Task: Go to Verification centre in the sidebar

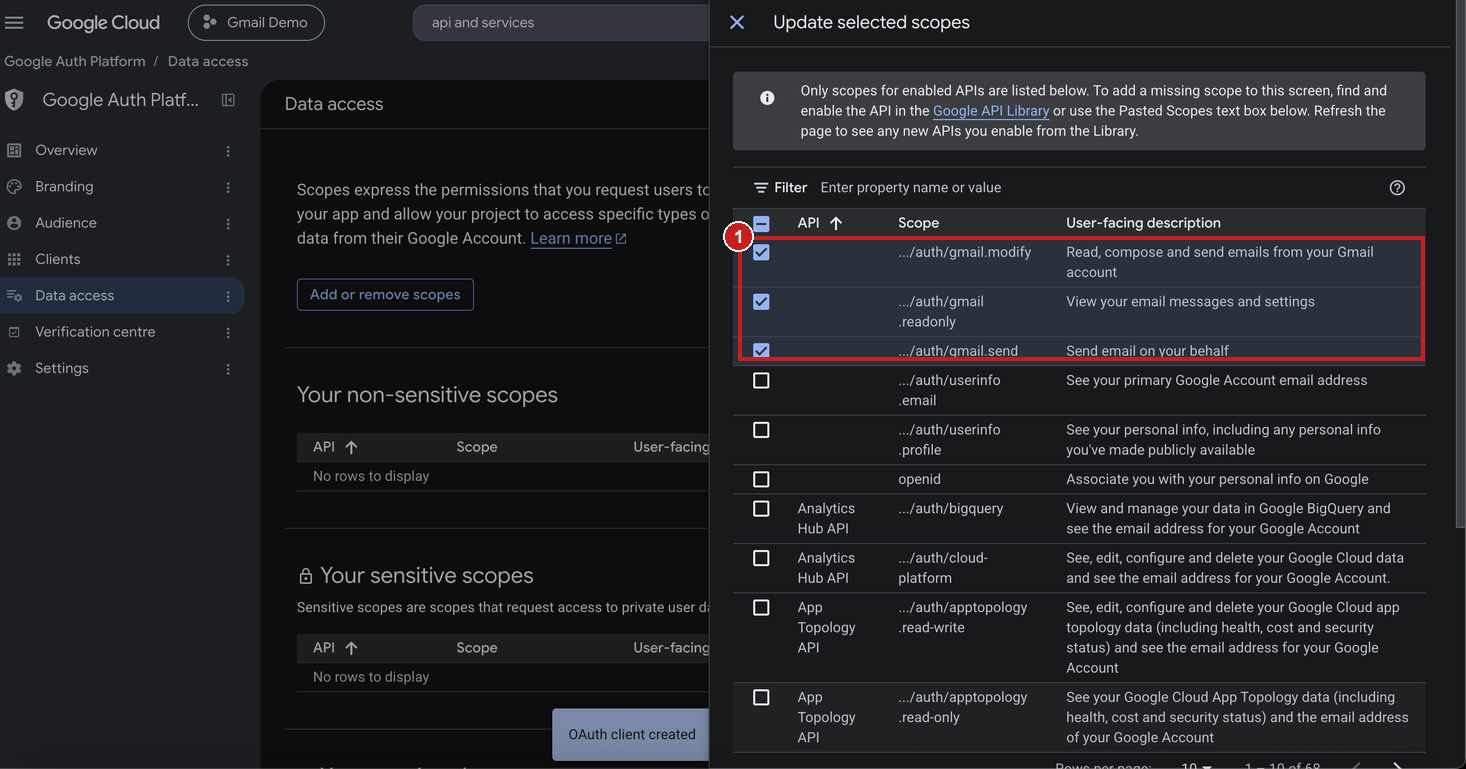Action: pos(95,332)
